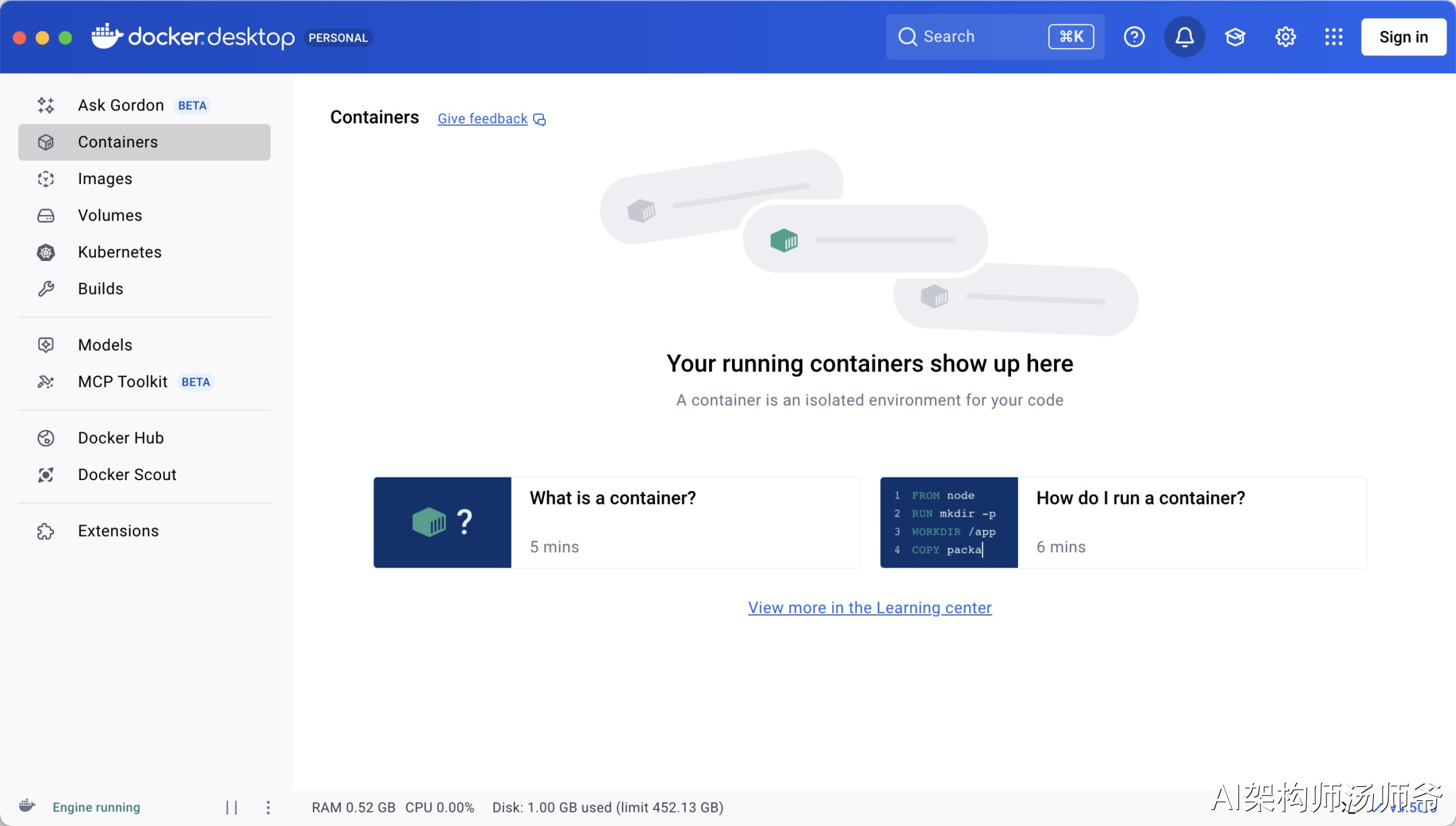Viewport: 1456px width, 826px height.
Task: Focus the Search field in header
Action: pos(971,37)
